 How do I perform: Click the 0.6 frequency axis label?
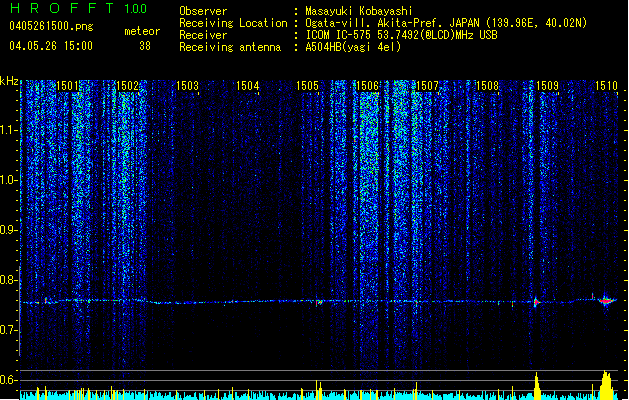point(9,380)
